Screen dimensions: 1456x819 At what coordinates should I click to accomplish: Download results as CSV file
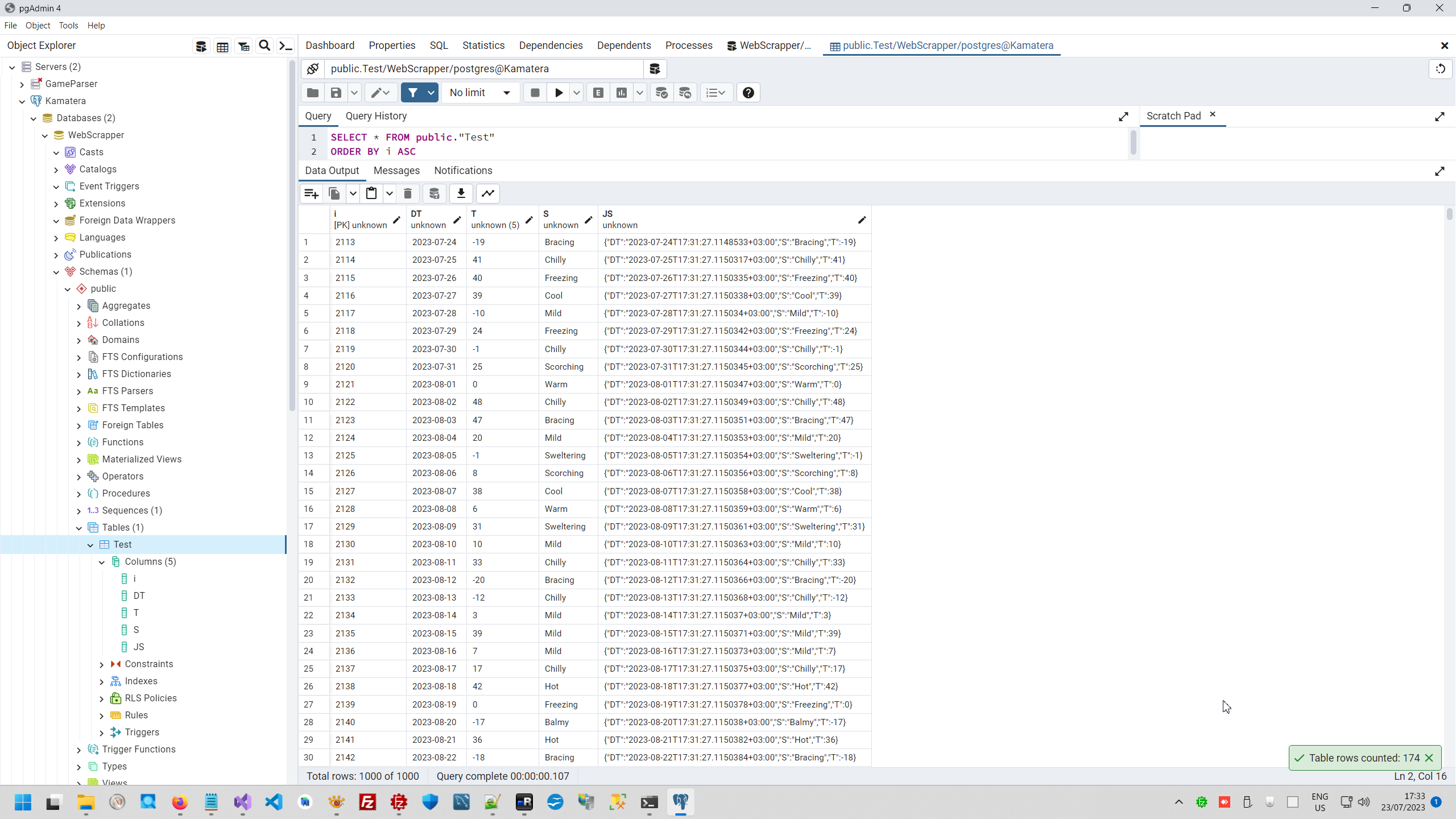461,194
